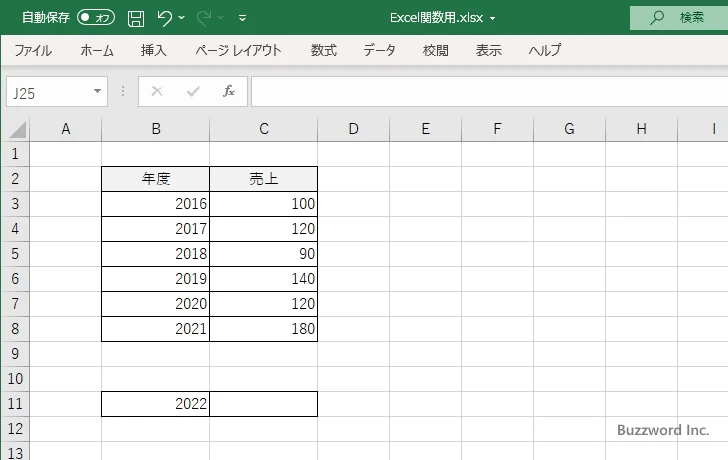This screenshot has width=728, height=460.
Task: Select column D header
Action: coord(353,129)
